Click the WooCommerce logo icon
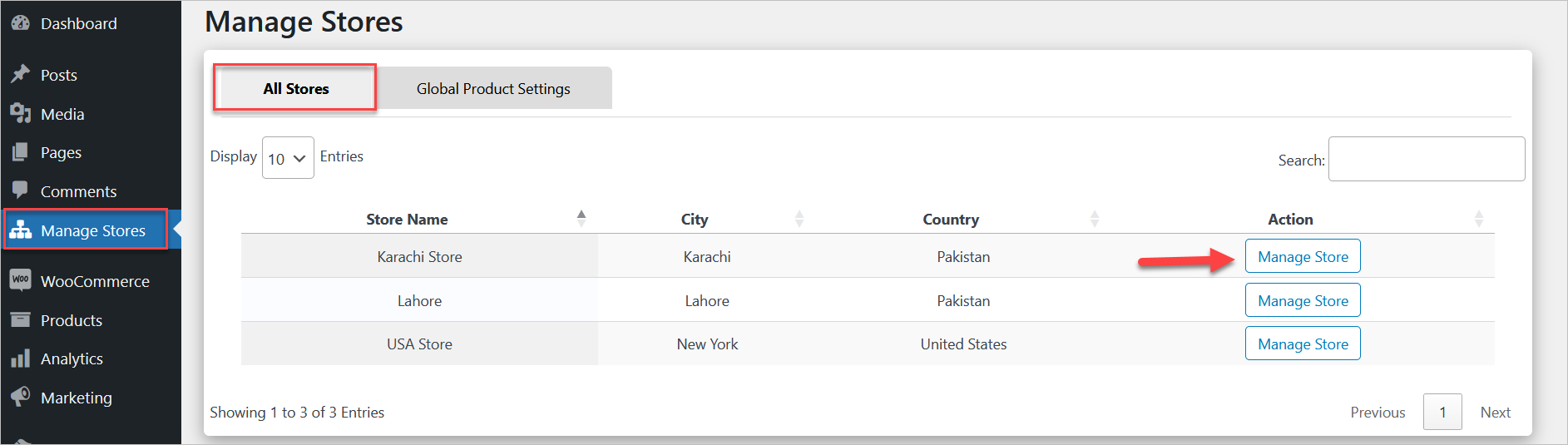Viewport: 1568px width, 445px height. pos(21,280)
